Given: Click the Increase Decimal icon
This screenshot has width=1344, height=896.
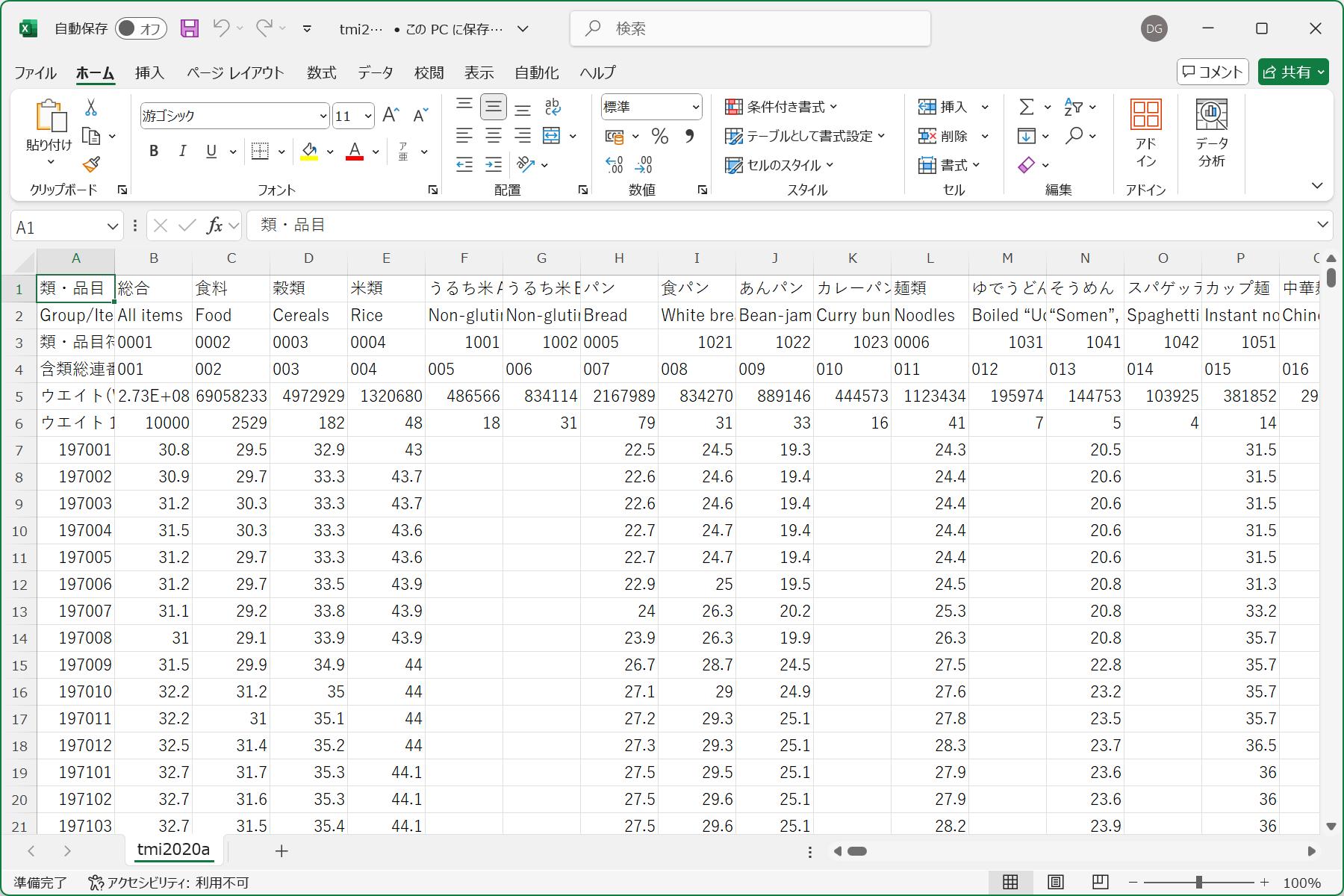Looking at the screenshot, I should coord(615,164).
